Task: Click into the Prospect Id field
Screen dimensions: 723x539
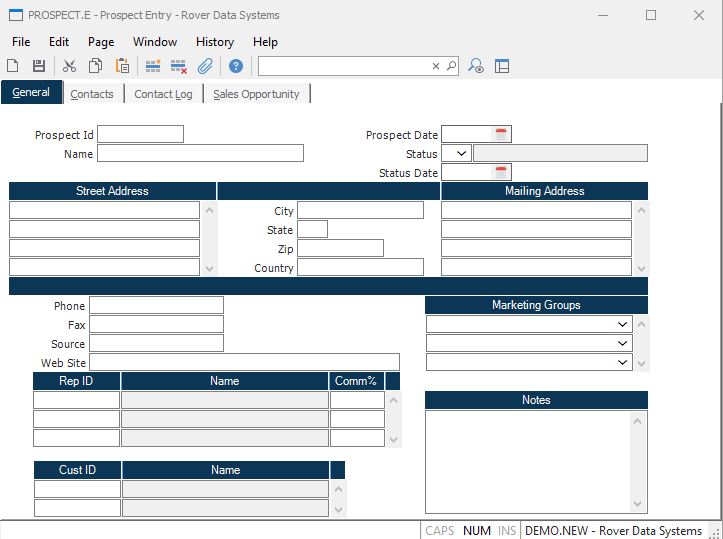Action: pyautogui.click(x=140, y=135)
